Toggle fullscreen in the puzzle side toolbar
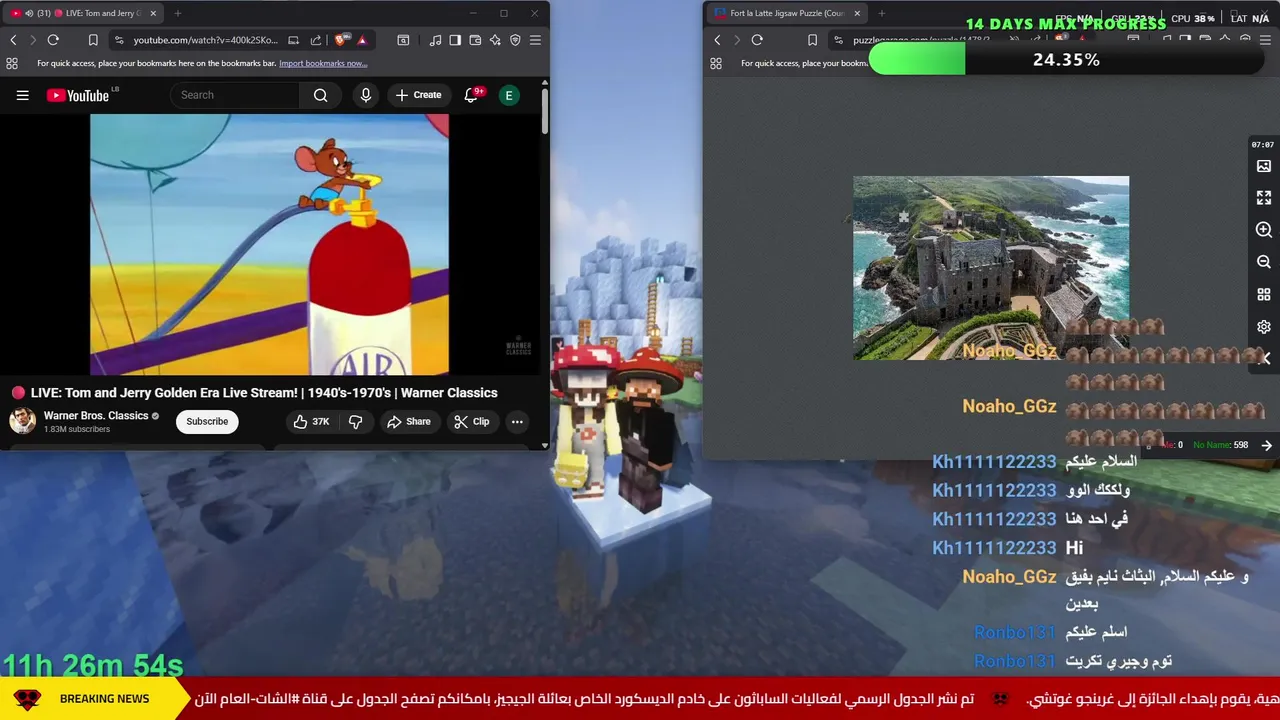 (1264, 198)
